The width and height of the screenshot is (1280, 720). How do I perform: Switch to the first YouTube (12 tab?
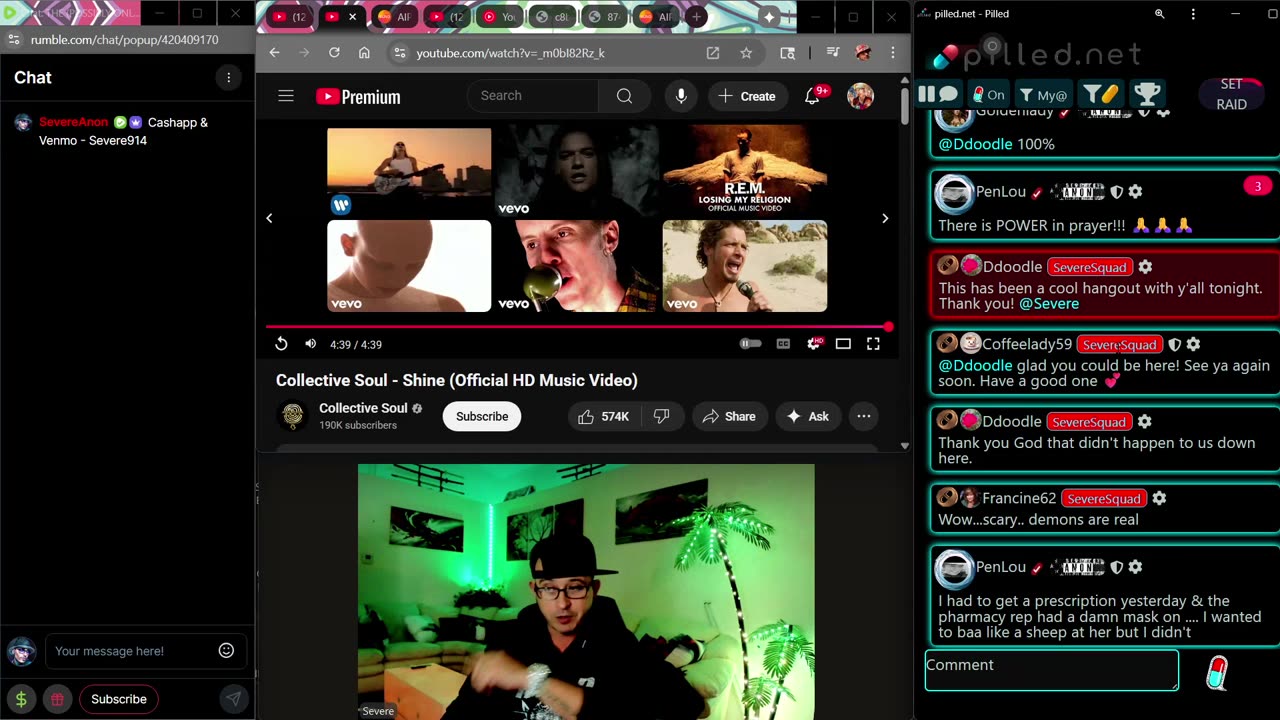pos(289,16)
